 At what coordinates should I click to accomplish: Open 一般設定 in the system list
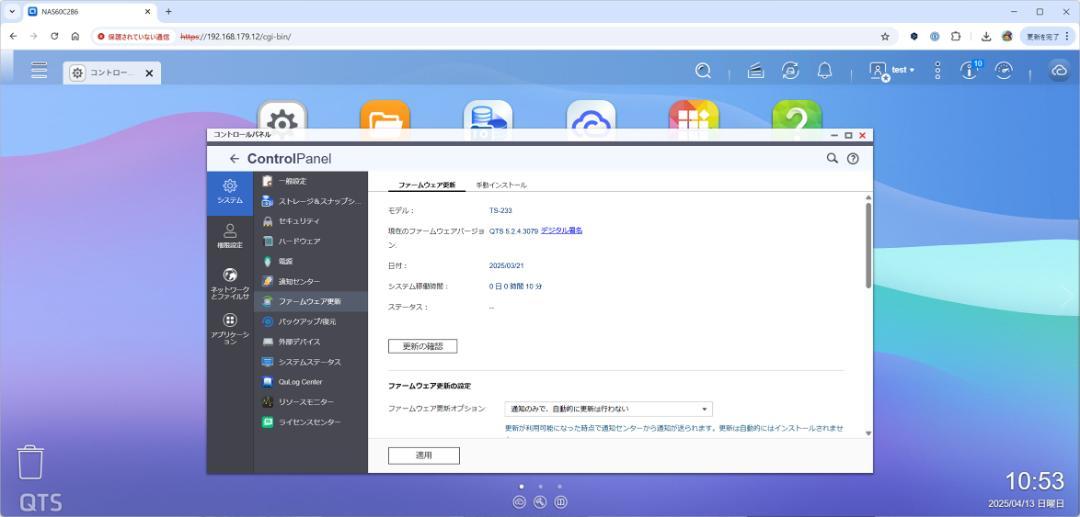[311, 181]
